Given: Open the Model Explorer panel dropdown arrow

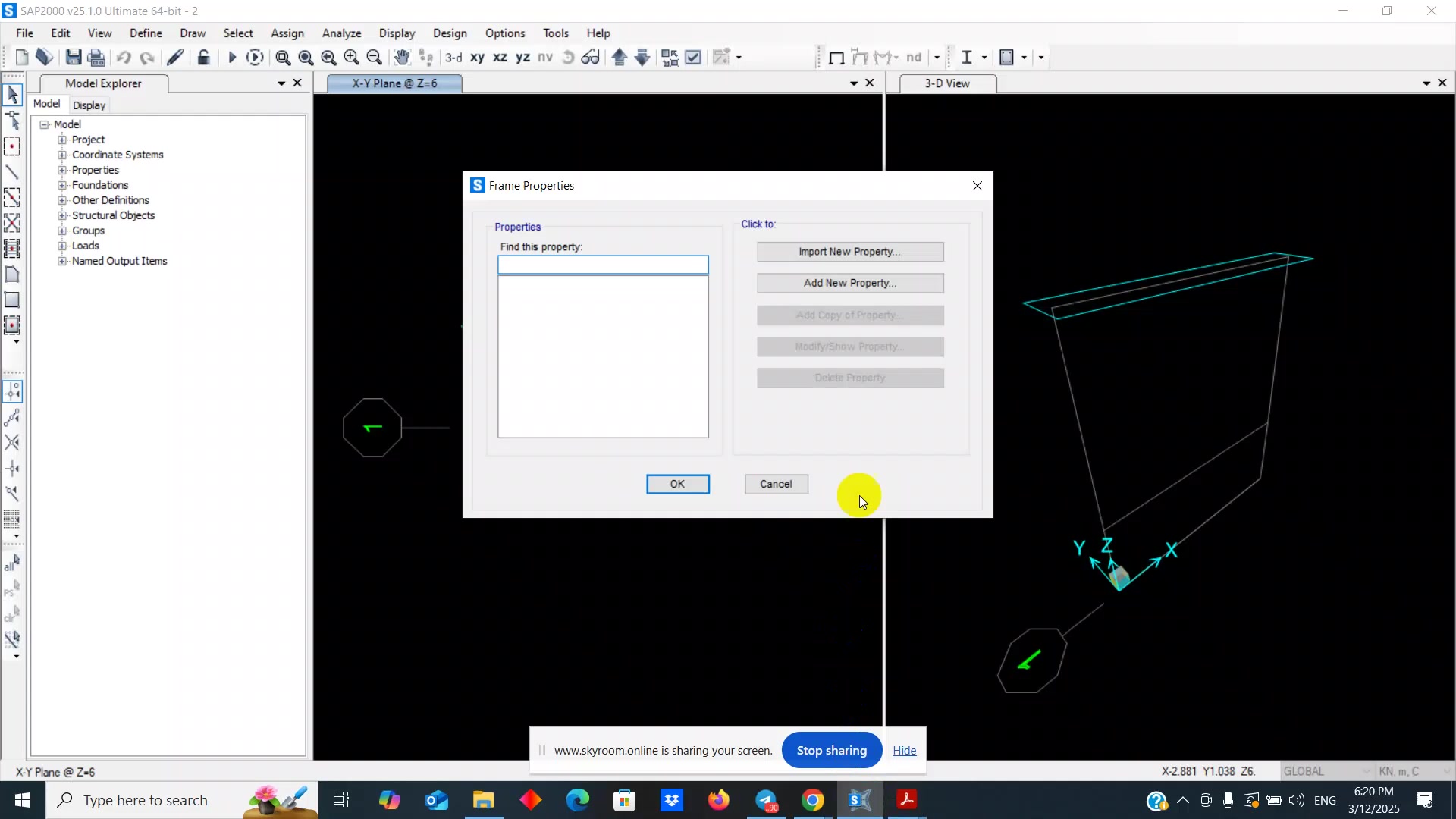Looking at the screenshot, I should [x=281, y=83].
